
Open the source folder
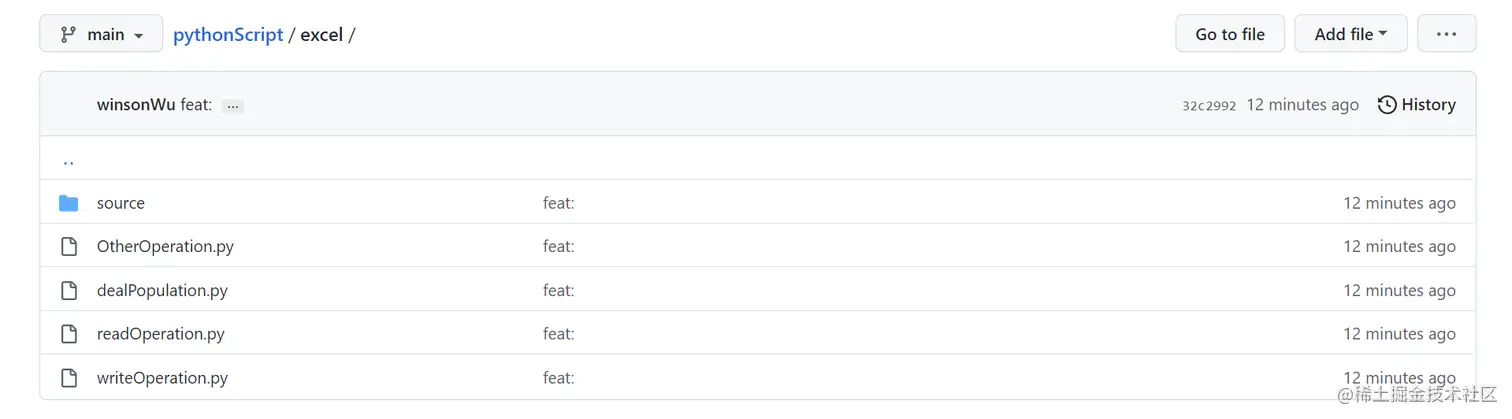[x=121, y=203]
